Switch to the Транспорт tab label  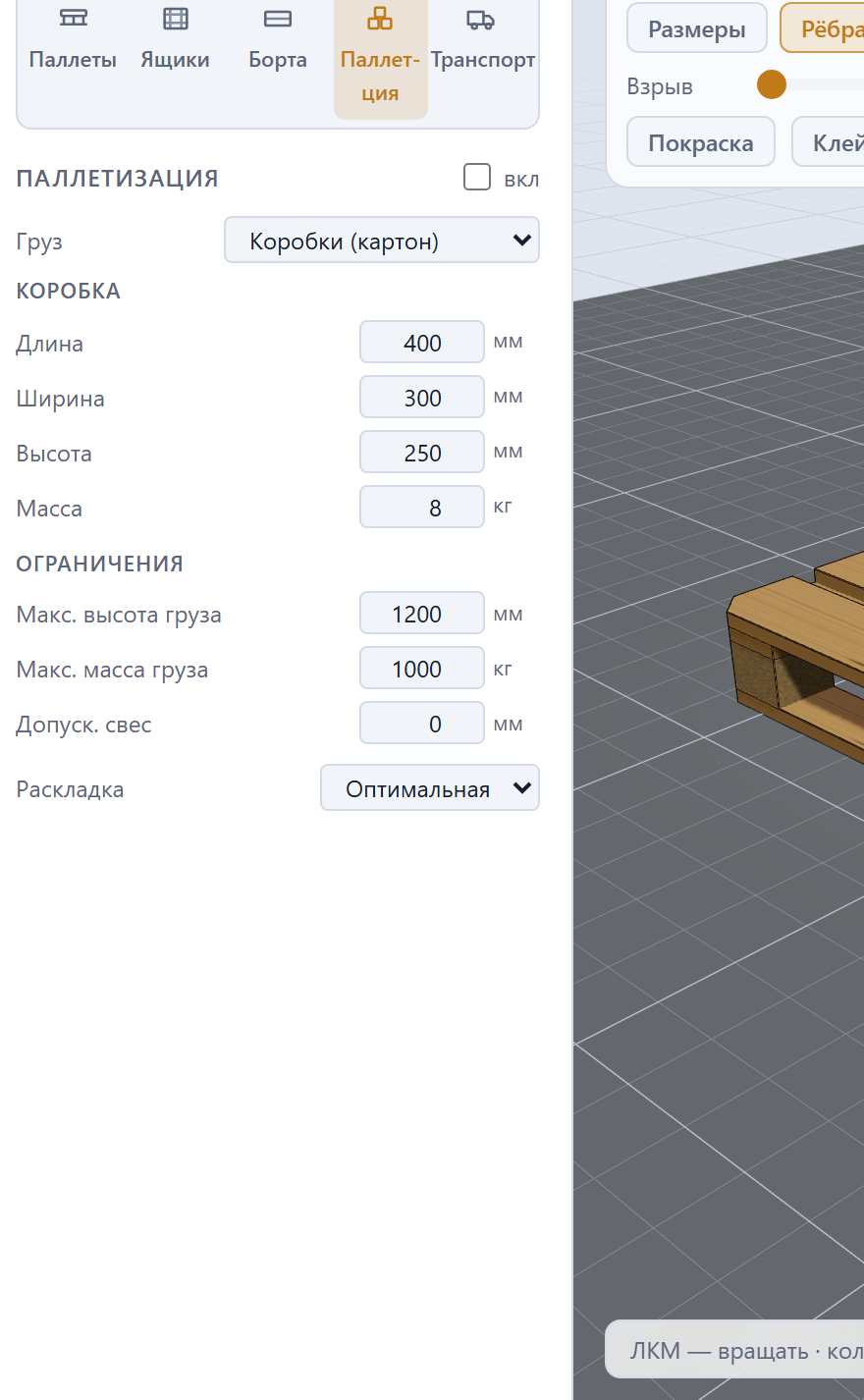[483, 60]
